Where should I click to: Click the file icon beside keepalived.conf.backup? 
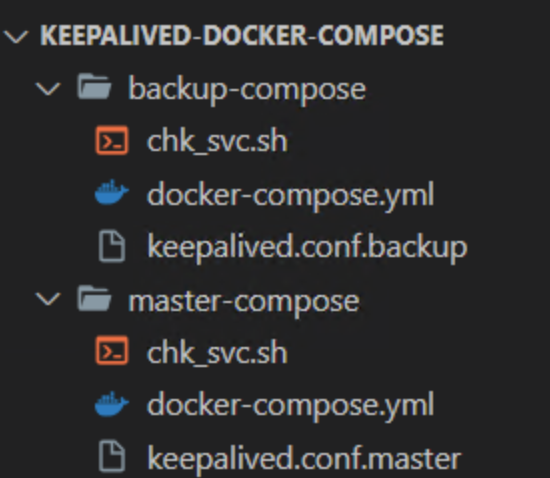(112, 247)
